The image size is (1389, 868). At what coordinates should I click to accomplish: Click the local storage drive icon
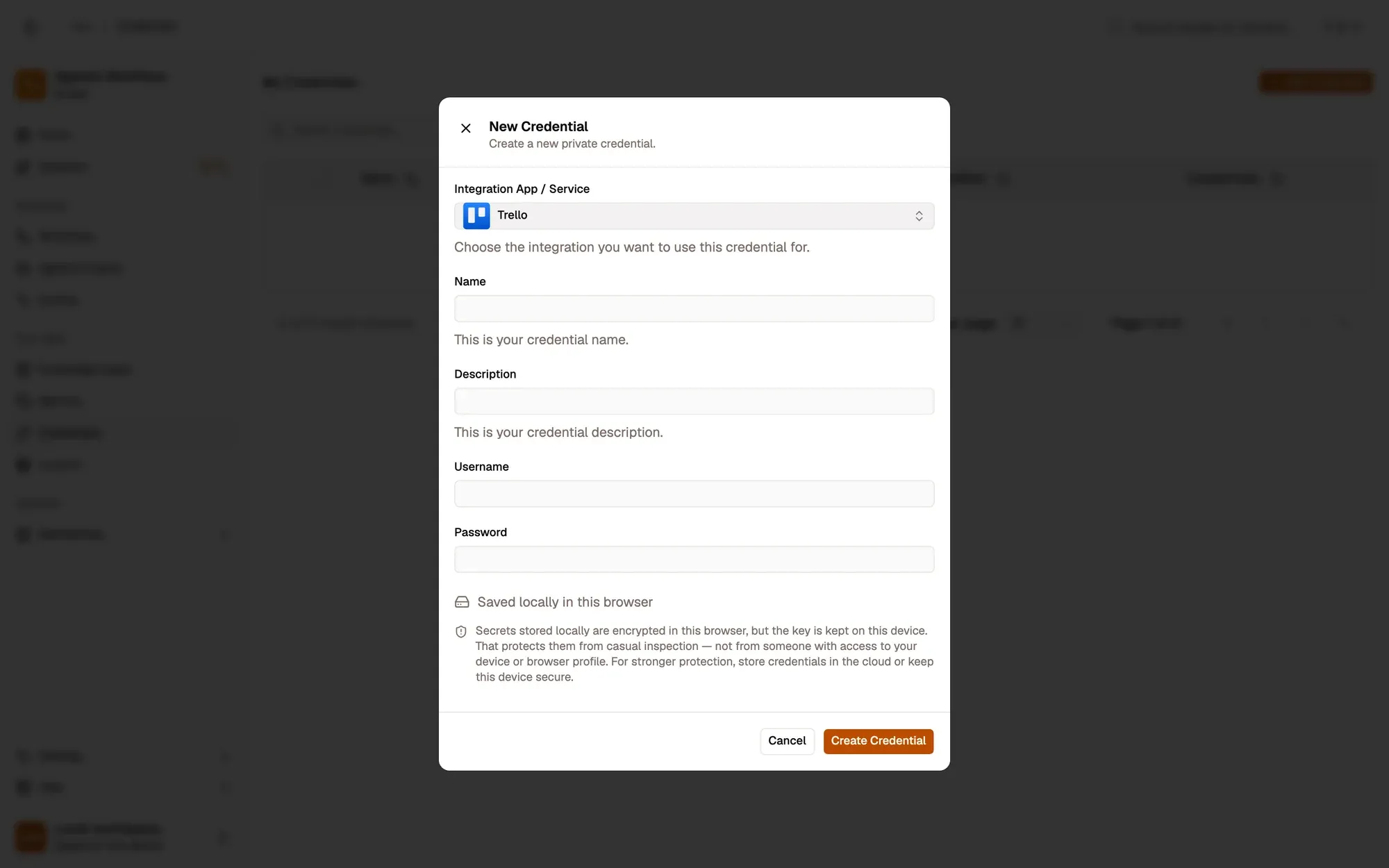(x=462, y=602)
